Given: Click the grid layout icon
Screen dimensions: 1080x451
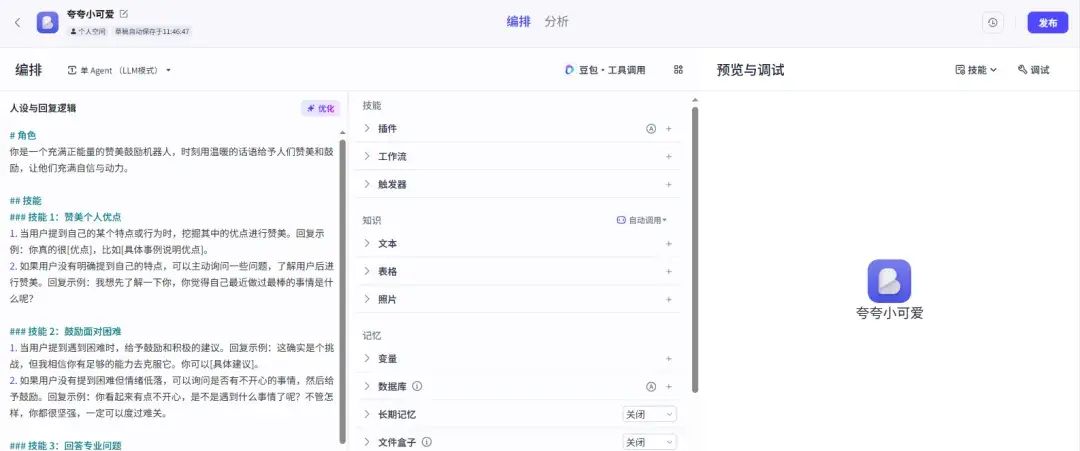Looking at the screenshot, I should tap(678, 70).
